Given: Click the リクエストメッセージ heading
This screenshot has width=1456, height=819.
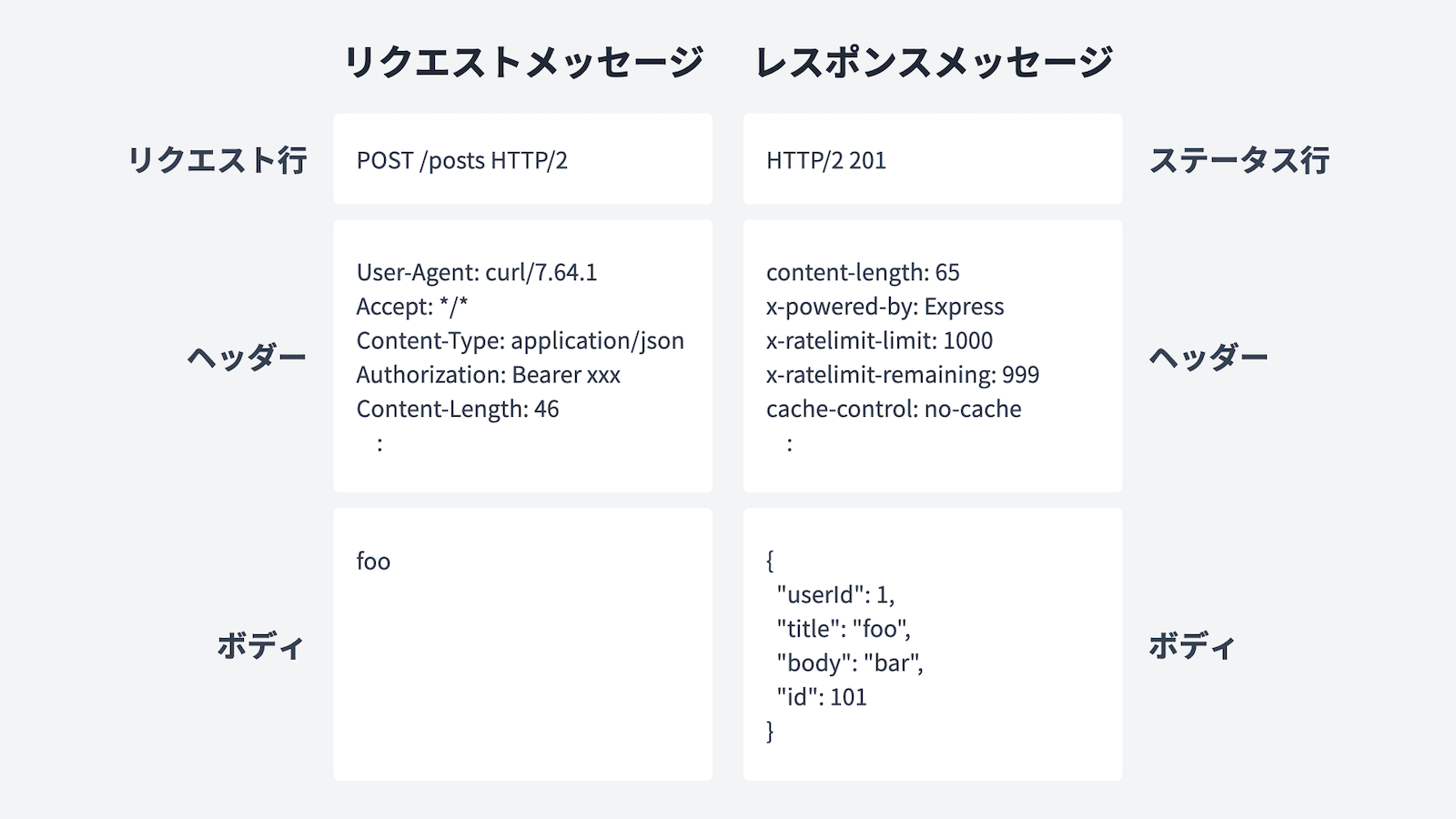Looking at the screenshot, I should point(523,62).
